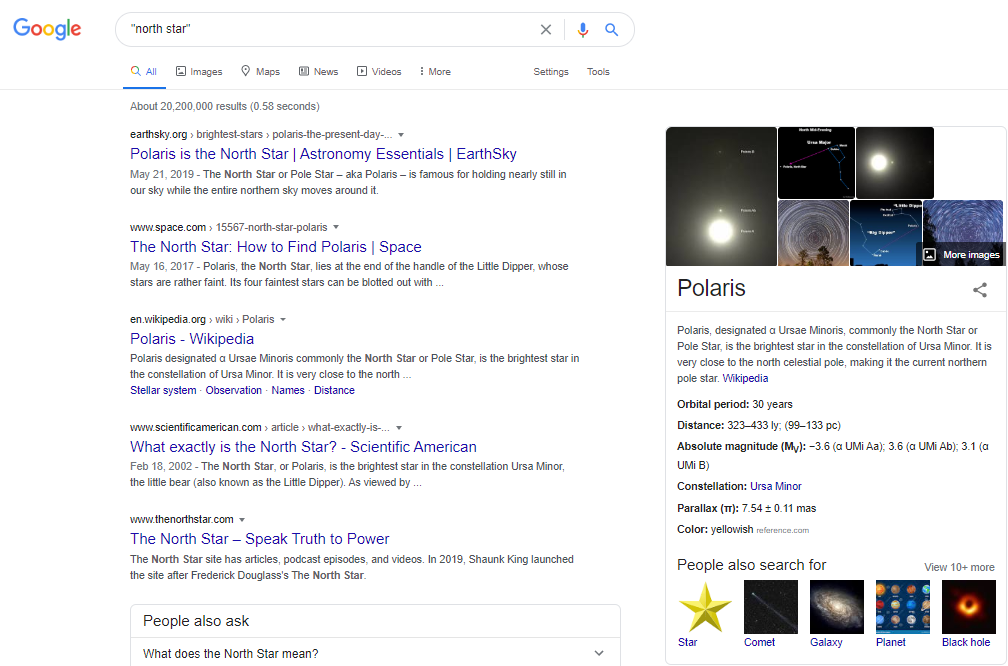The image size is (1008, 666).
Task: Open The North Star: How to Find Polaris
Action: coord(276,247)
